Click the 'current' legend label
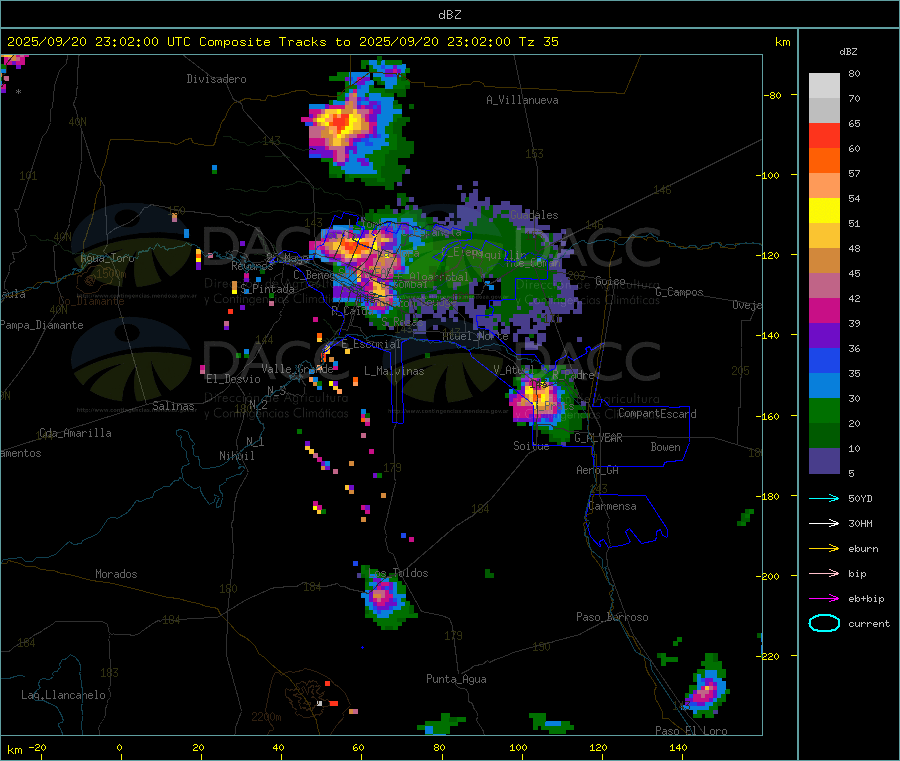900x761 pixels. (x=869, y=624)
